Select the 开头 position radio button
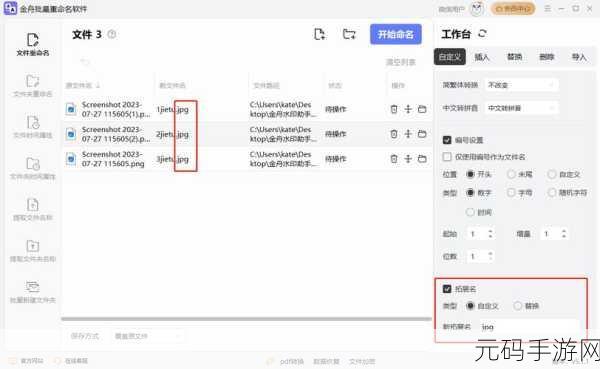 [x=470, y=174]
